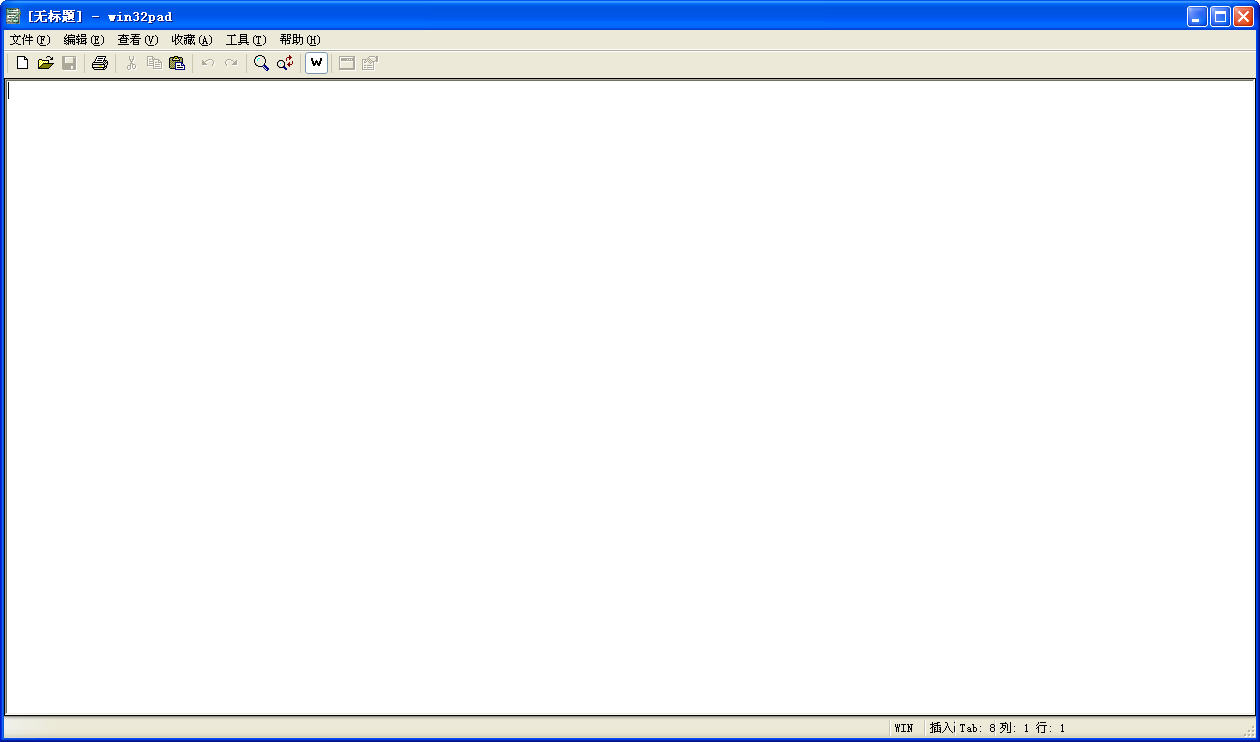Click the settings properties toolbar icon
1260x742 pixels.
370,63
